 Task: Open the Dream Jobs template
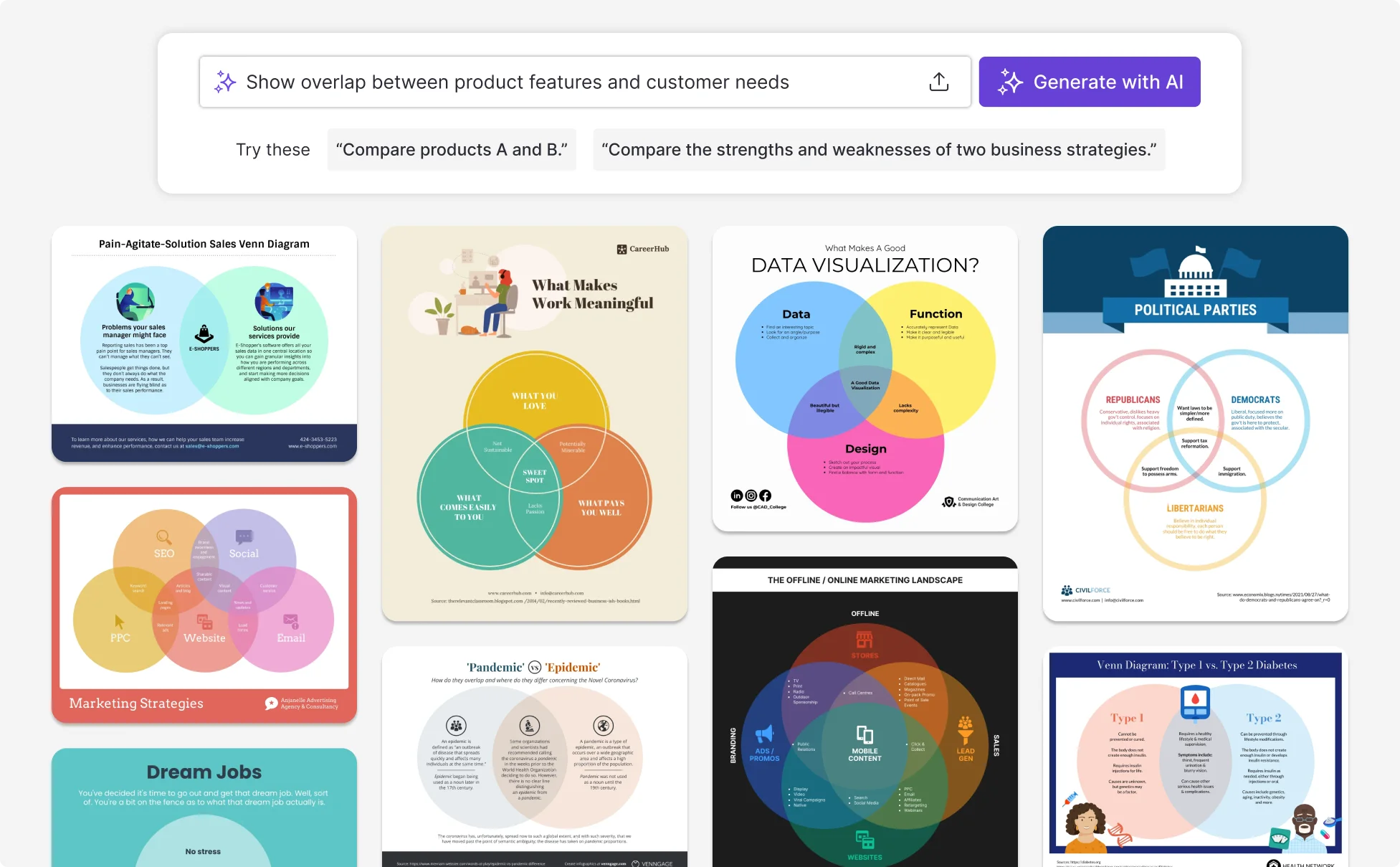coord(204,807)
